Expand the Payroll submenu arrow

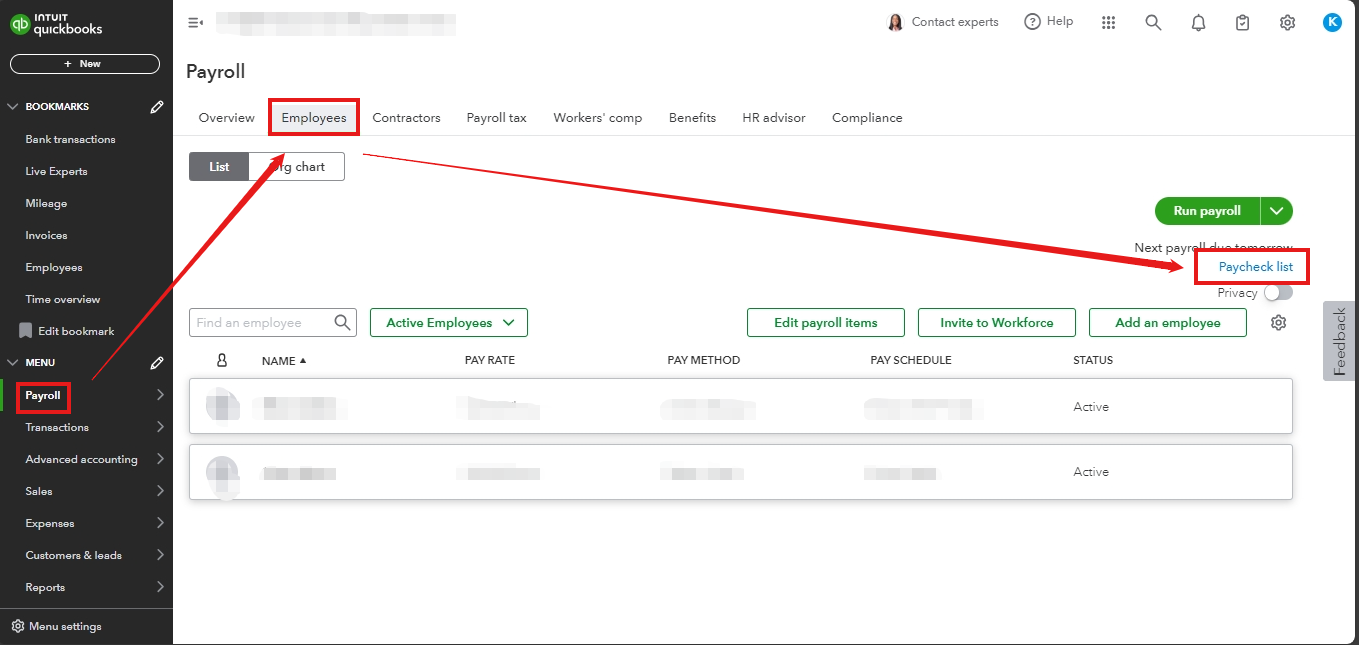pyautogui.click(x=160, y=395)
